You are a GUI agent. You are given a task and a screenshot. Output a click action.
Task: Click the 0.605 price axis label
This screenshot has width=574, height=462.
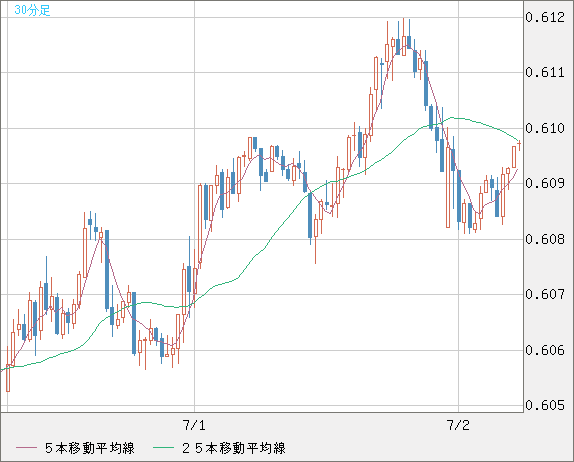coord(545,405)
